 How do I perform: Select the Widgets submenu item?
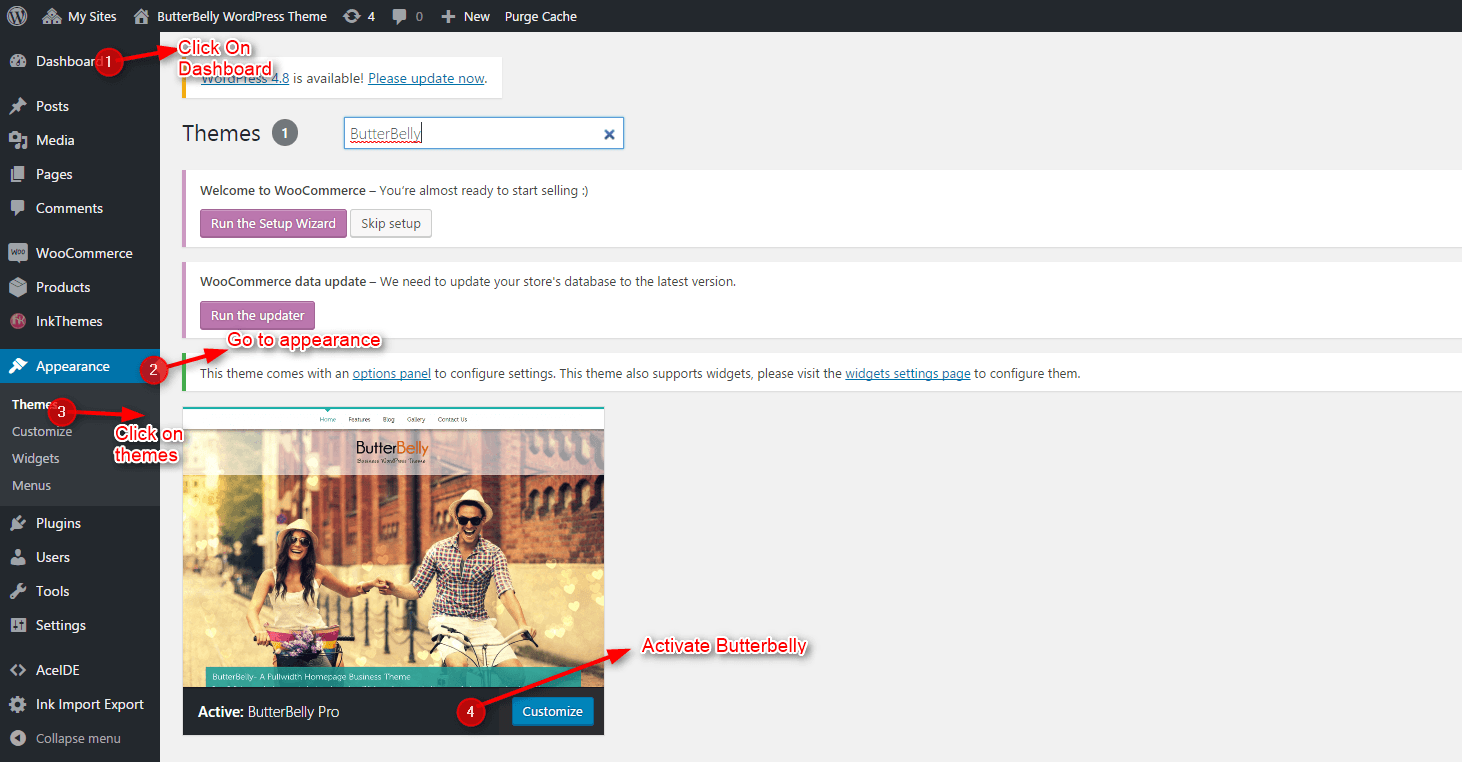[x=36, y=458]
